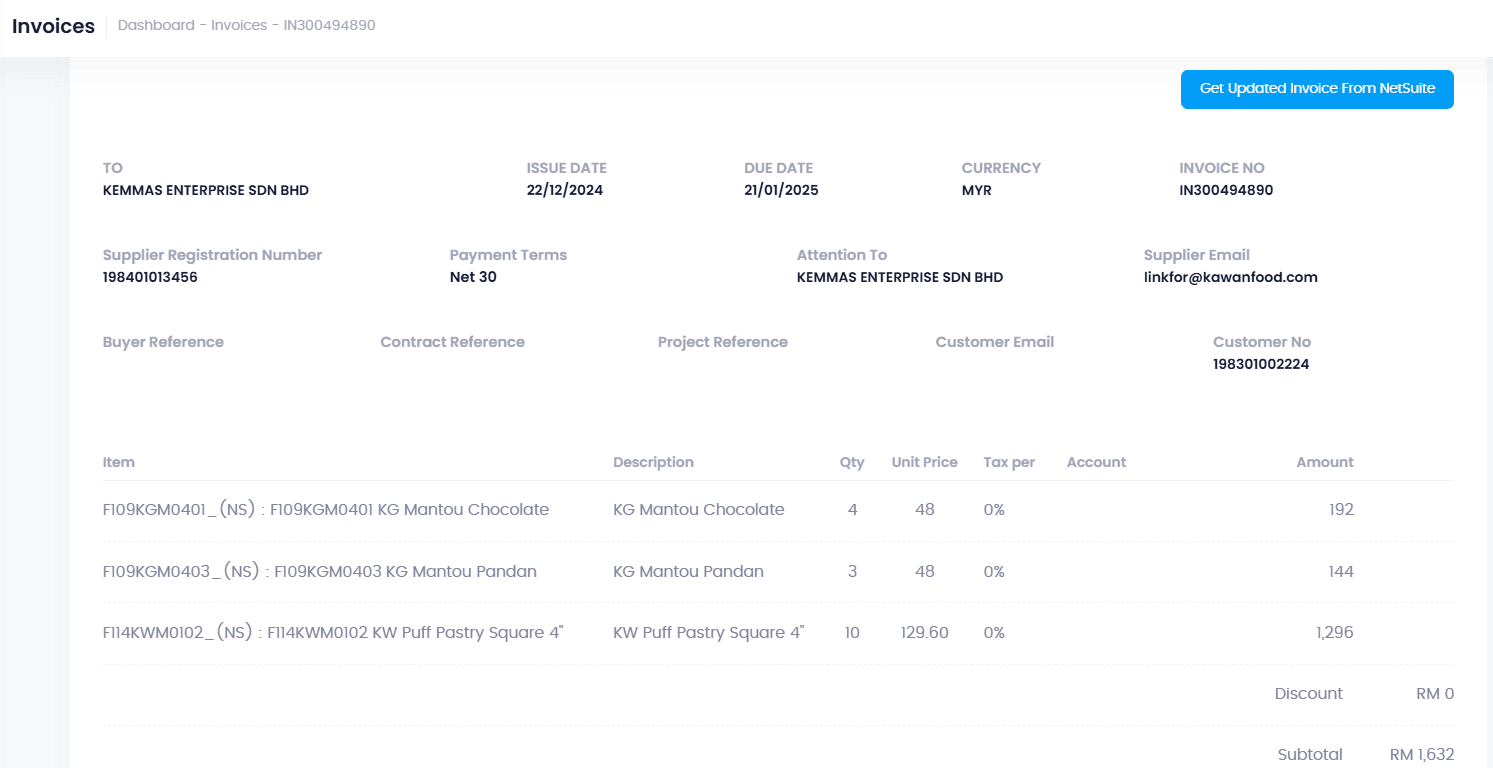Click the Qty column header
Screen dimensions: 1493x768
[x=852, y=462]
